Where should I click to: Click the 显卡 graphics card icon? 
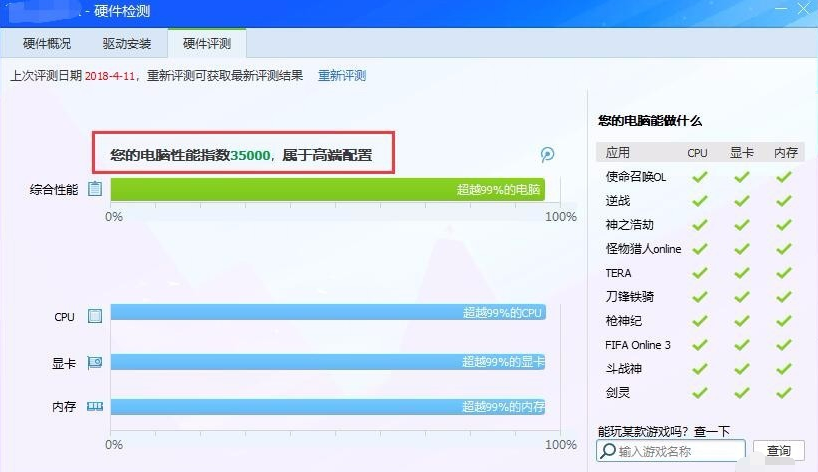(x=95, y=363)
